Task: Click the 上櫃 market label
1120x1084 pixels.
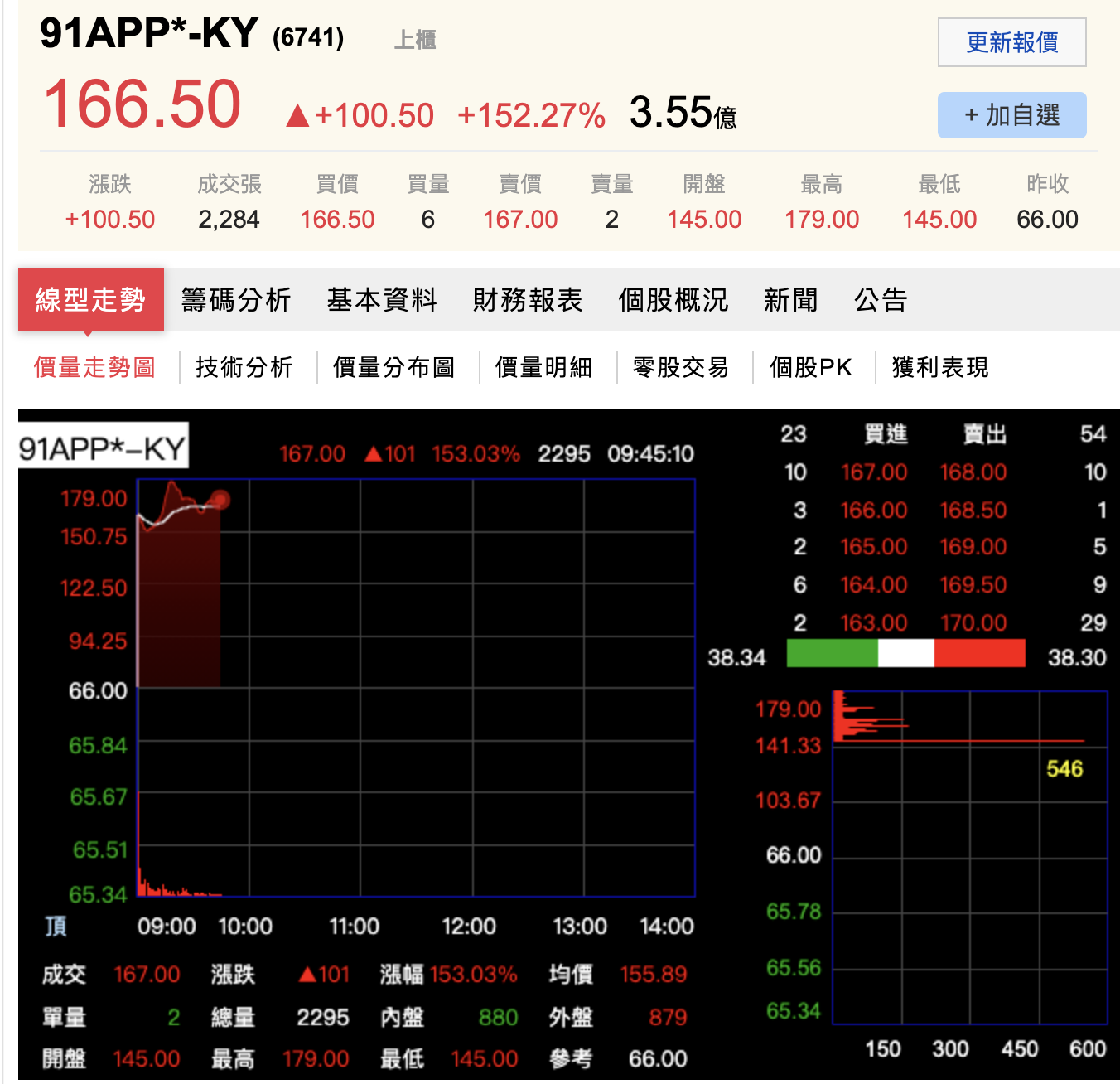Action: [x=415, y=40]
